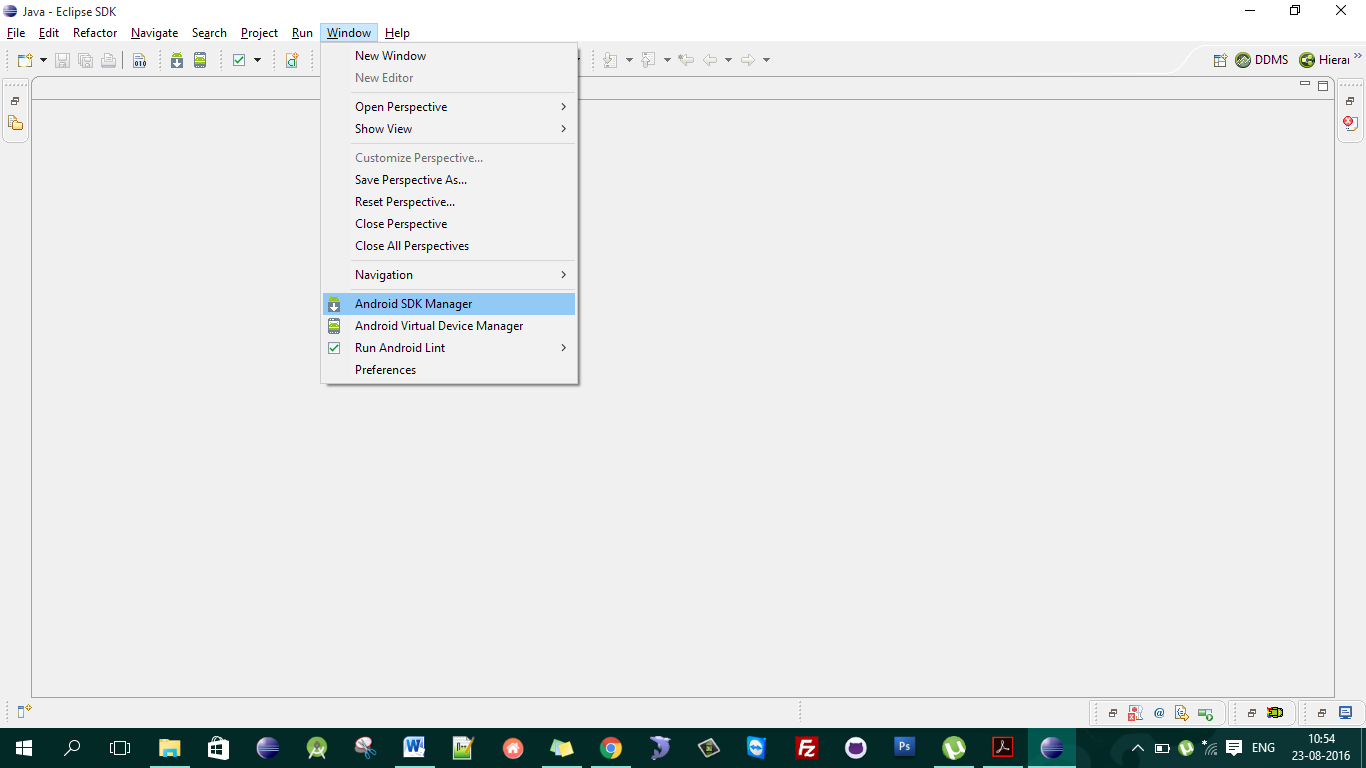Open the Help menu

tap(397, 33)
